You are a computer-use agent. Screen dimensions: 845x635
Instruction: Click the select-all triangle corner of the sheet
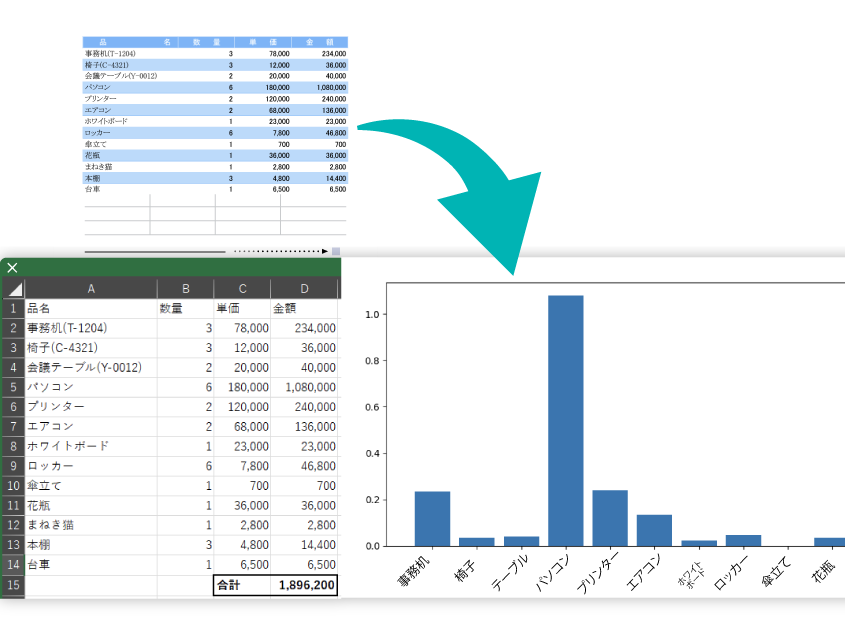[14, 289]
